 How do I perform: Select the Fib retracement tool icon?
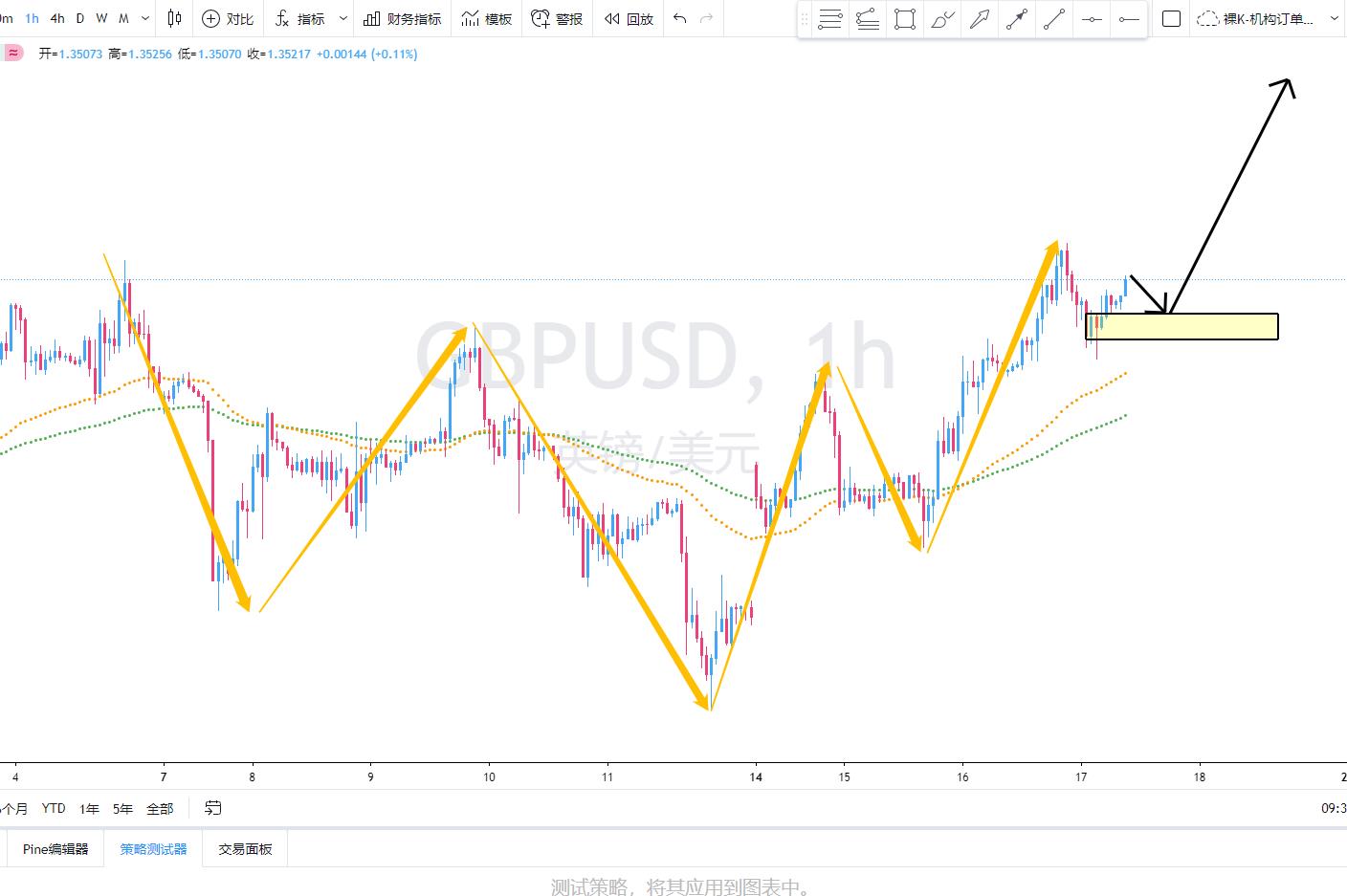point(830,19)
